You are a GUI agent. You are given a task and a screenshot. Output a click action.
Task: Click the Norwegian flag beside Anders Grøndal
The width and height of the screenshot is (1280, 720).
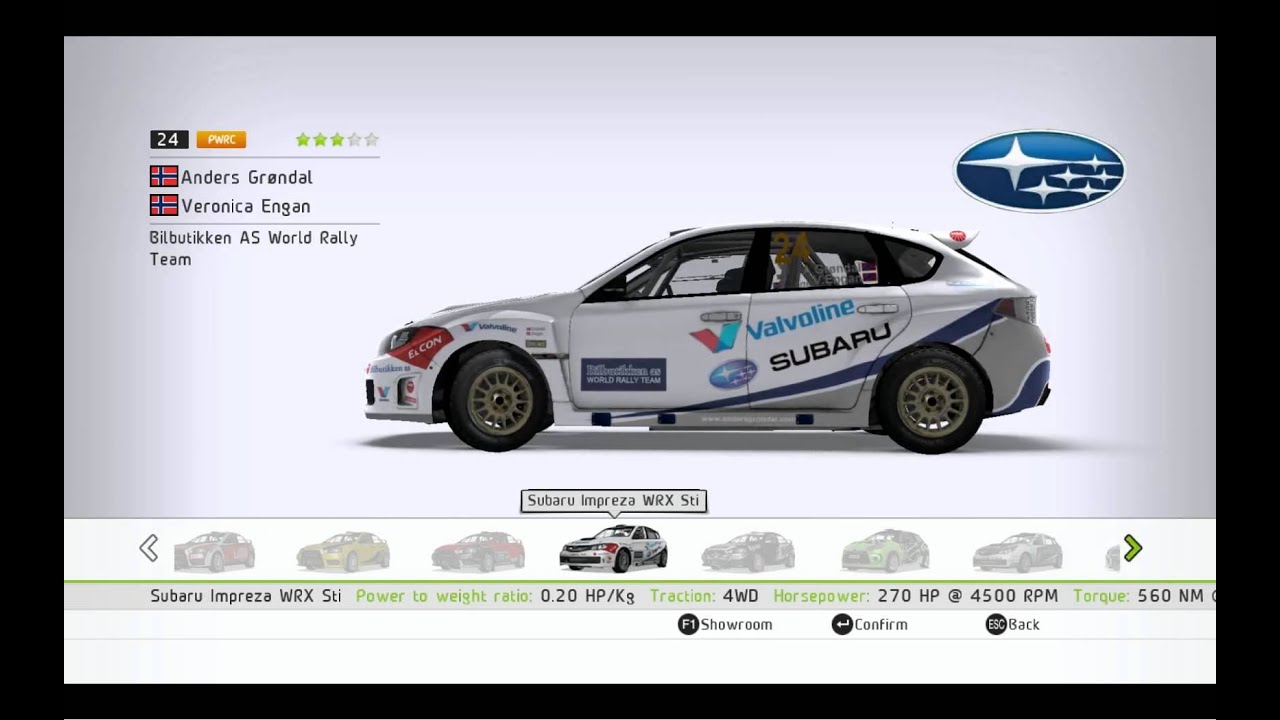click(x=164, y=177)
